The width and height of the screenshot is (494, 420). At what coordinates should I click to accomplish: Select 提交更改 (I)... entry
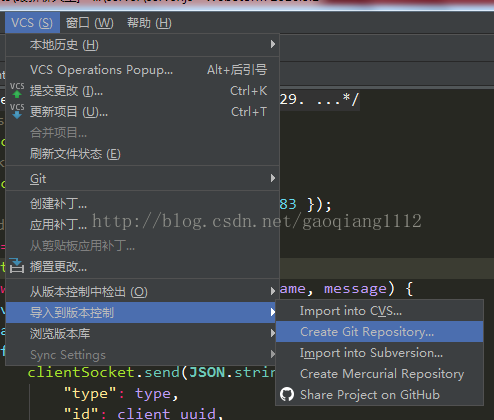pos(143,91)
